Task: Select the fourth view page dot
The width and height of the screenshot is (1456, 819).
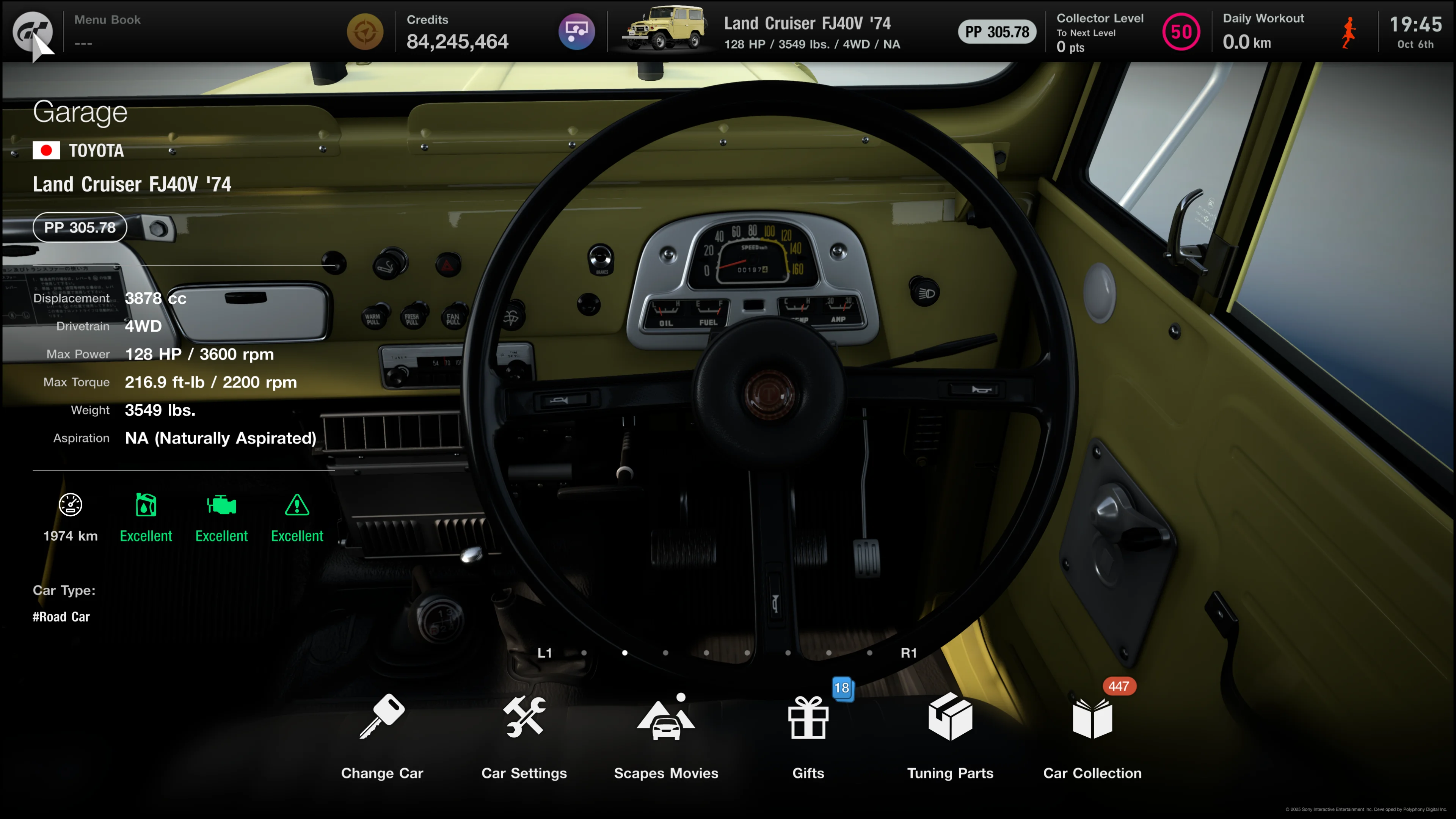Action: [x=706, y=653]
